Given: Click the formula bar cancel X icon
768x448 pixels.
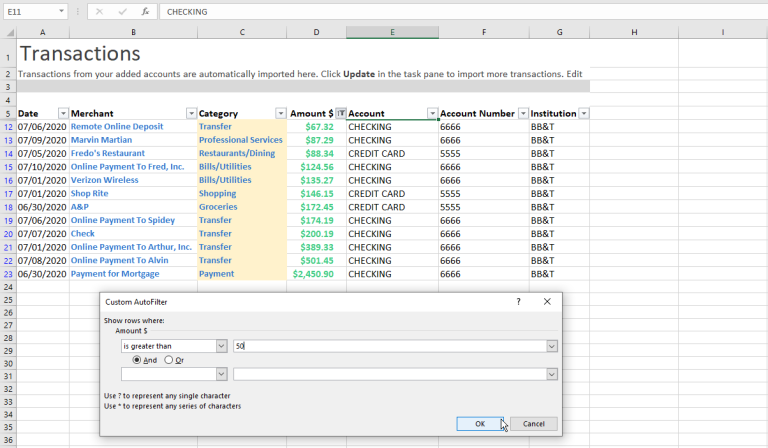Looking at the screenshot, I should click(x=99, y=11).
